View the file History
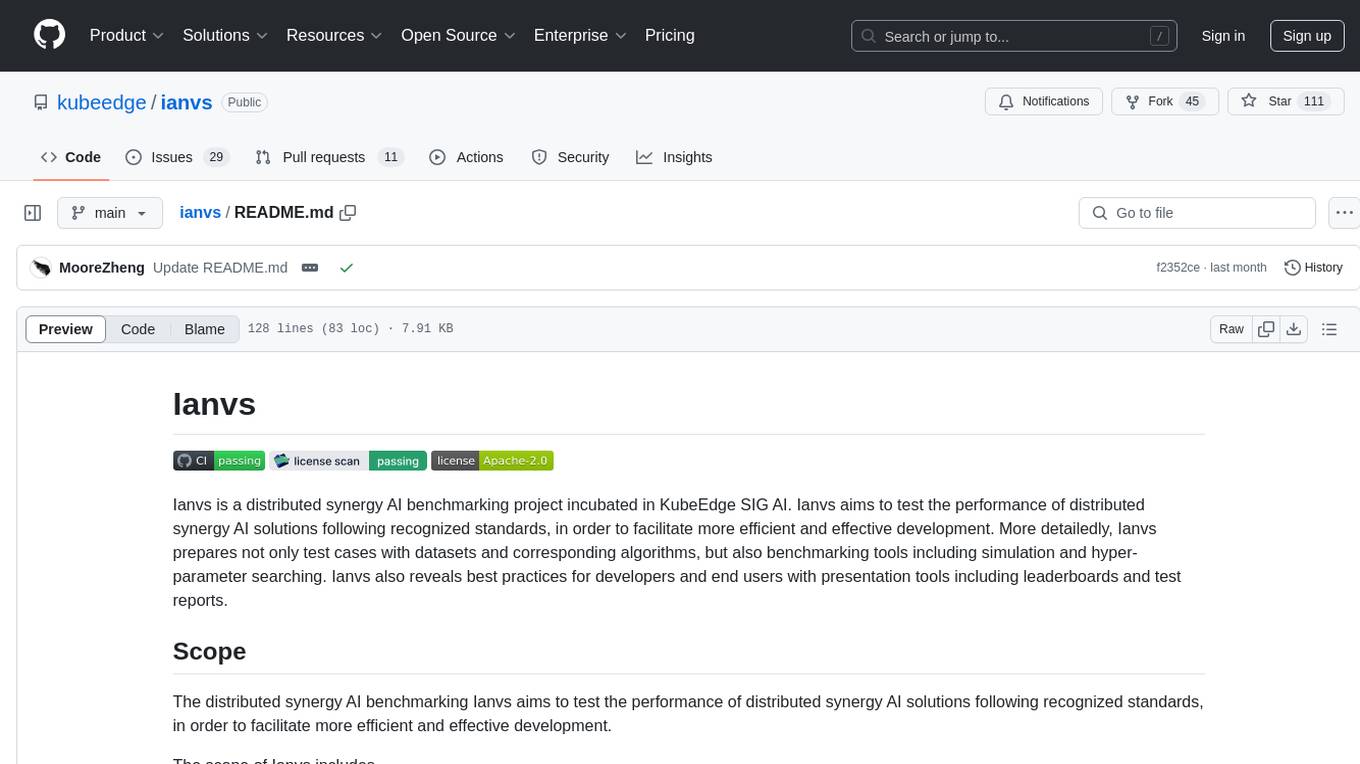Viewport: 1360px width, 764px height. (x=1313, y=268)
